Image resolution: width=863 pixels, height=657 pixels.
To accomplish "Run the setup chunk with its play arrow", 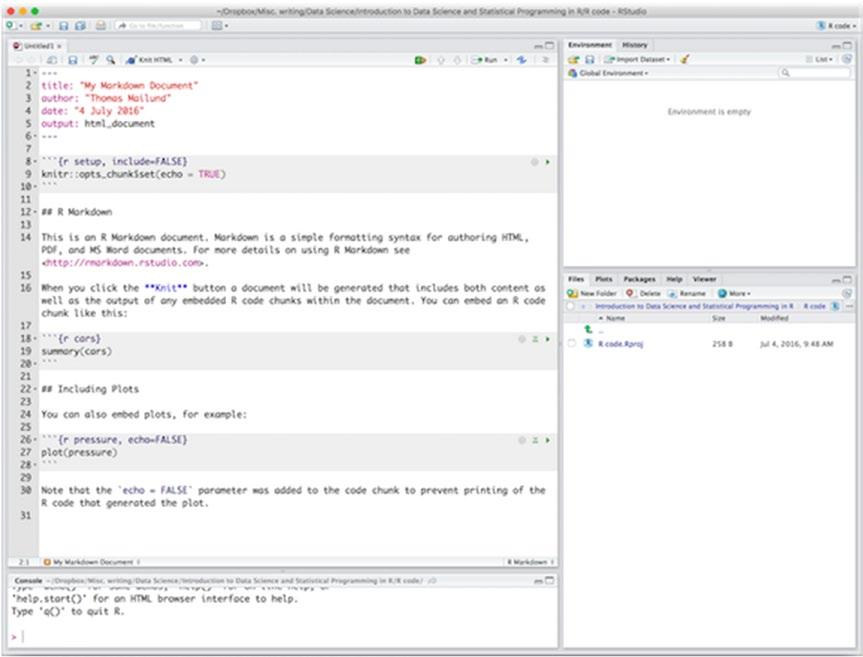I will pos(548,162).
